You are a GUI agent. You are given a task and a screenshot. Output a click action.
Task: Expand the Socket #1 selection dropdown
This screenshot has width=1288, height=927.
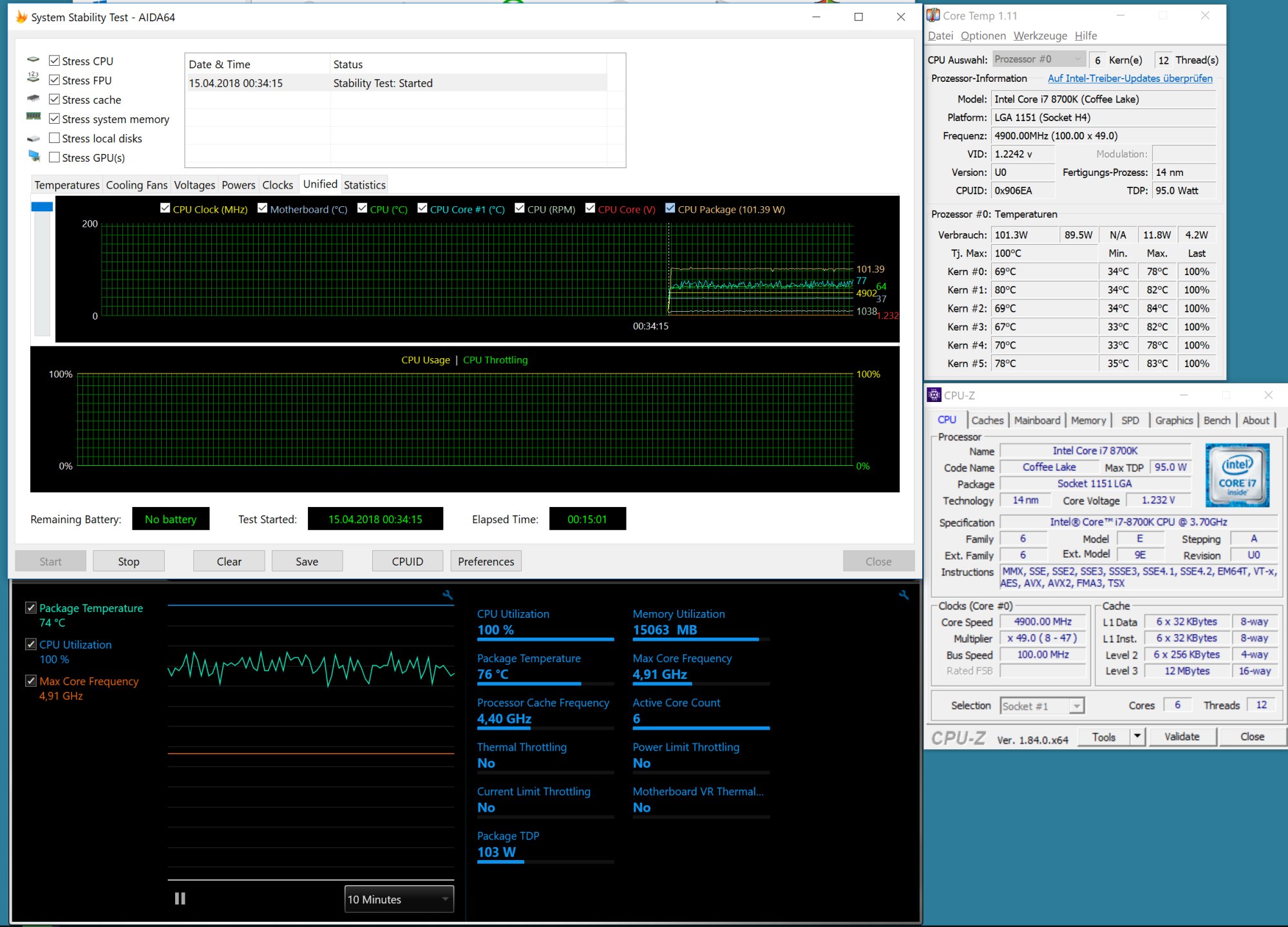point(1076,706)
